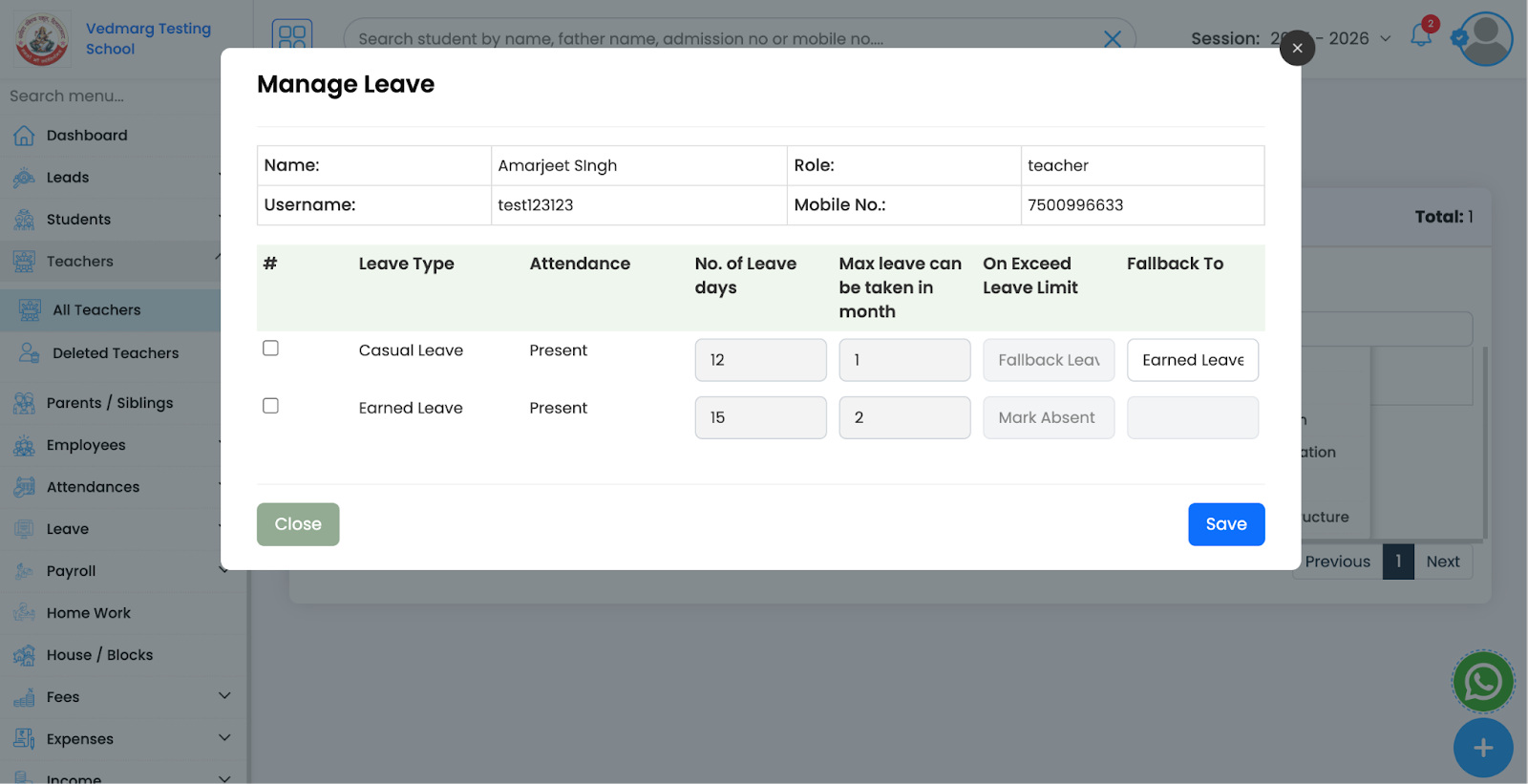Click the WhatsApp chat icon

(1482, 682)
